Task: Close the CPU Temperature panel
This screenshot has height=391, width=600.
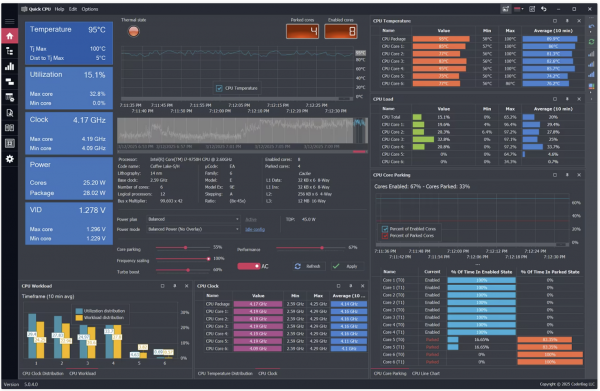Action: click(x=579, y=21)
